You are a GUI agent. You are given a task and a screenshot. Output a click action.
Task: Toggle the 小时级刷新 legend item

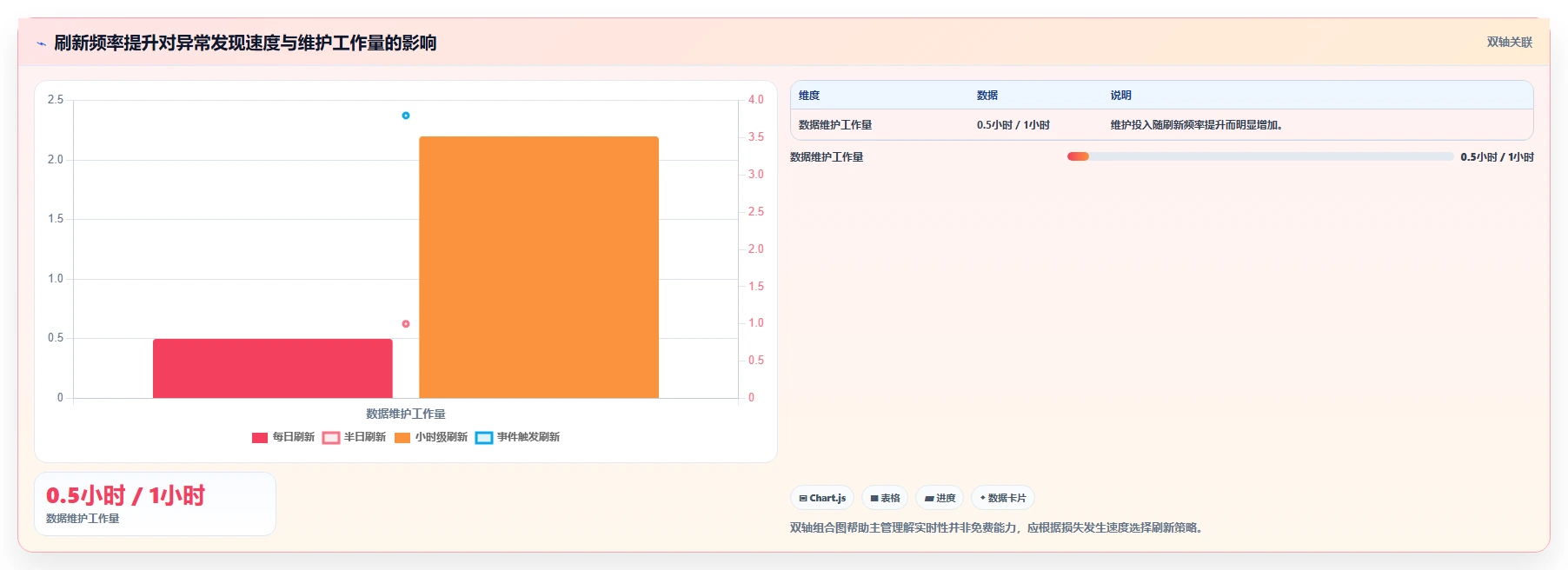click(x=431, y=437)
